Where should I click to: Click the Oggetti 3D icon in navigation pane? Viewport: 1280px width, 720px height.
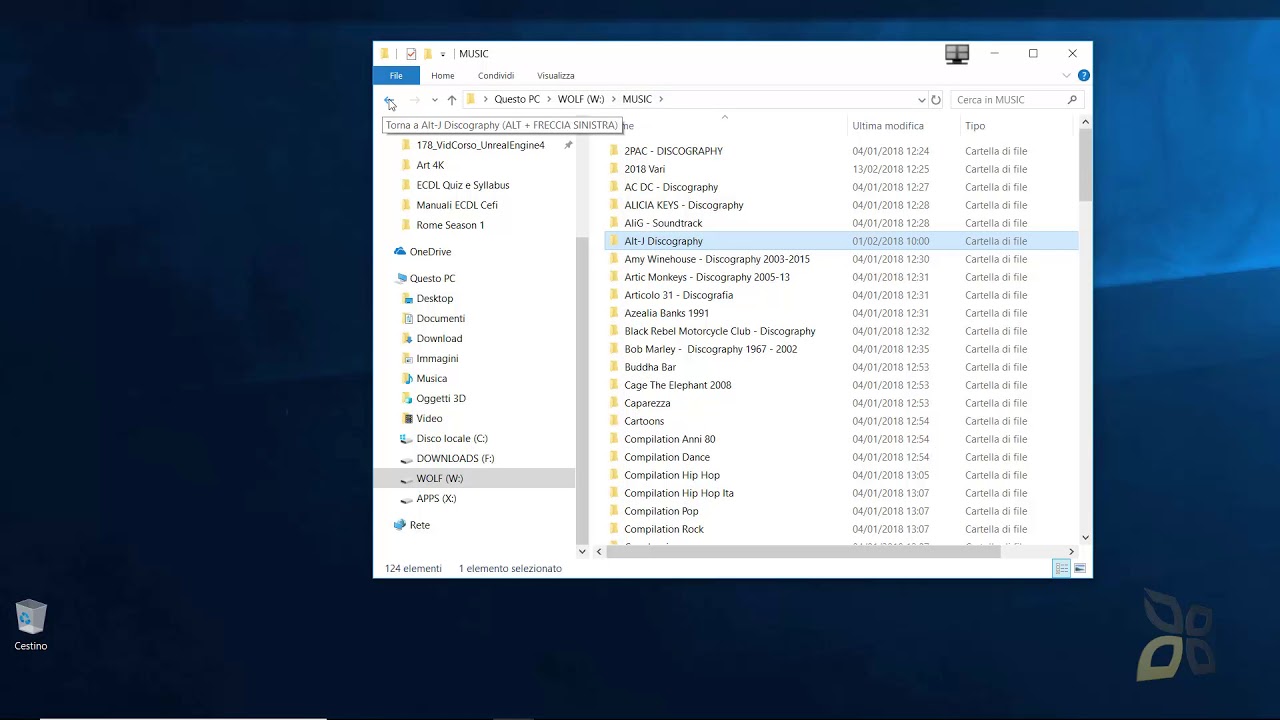click(407, 399)
